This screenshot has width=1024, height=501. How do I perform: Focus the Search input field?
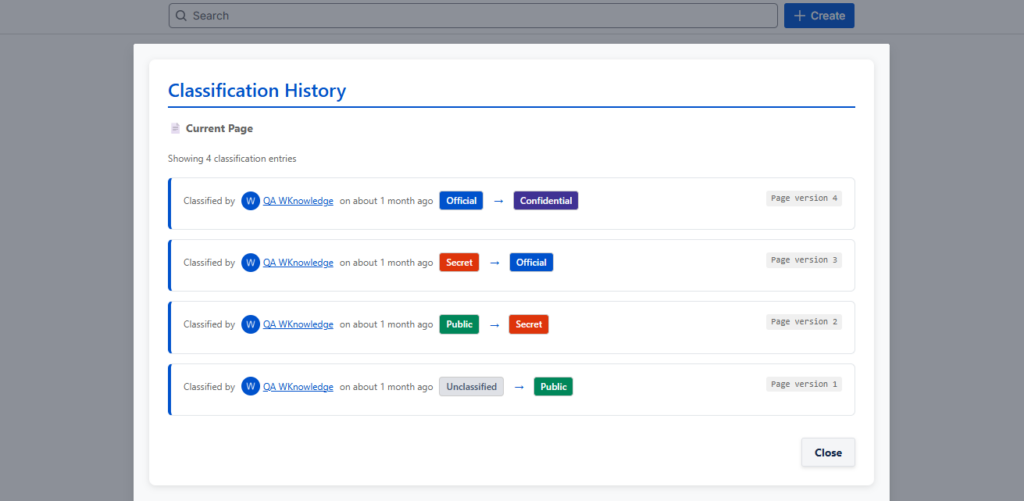480,16
